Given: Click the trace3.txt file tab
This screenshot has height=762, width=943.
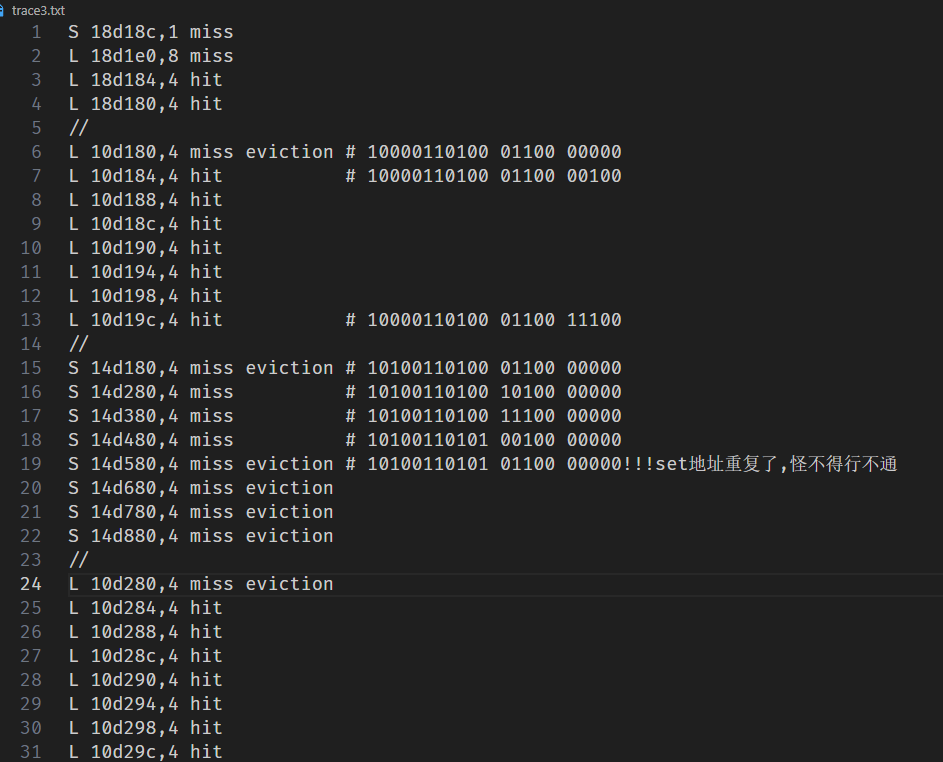Looking at the screenshot, I should pos(33,10).
